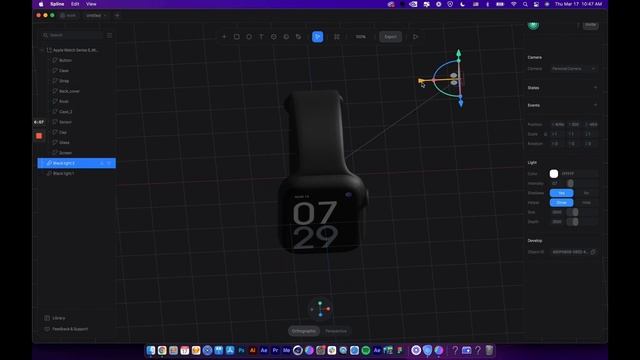Click the layers search field
The height and width of the screenshot is (360, 640).
click(x=73, y=35)
